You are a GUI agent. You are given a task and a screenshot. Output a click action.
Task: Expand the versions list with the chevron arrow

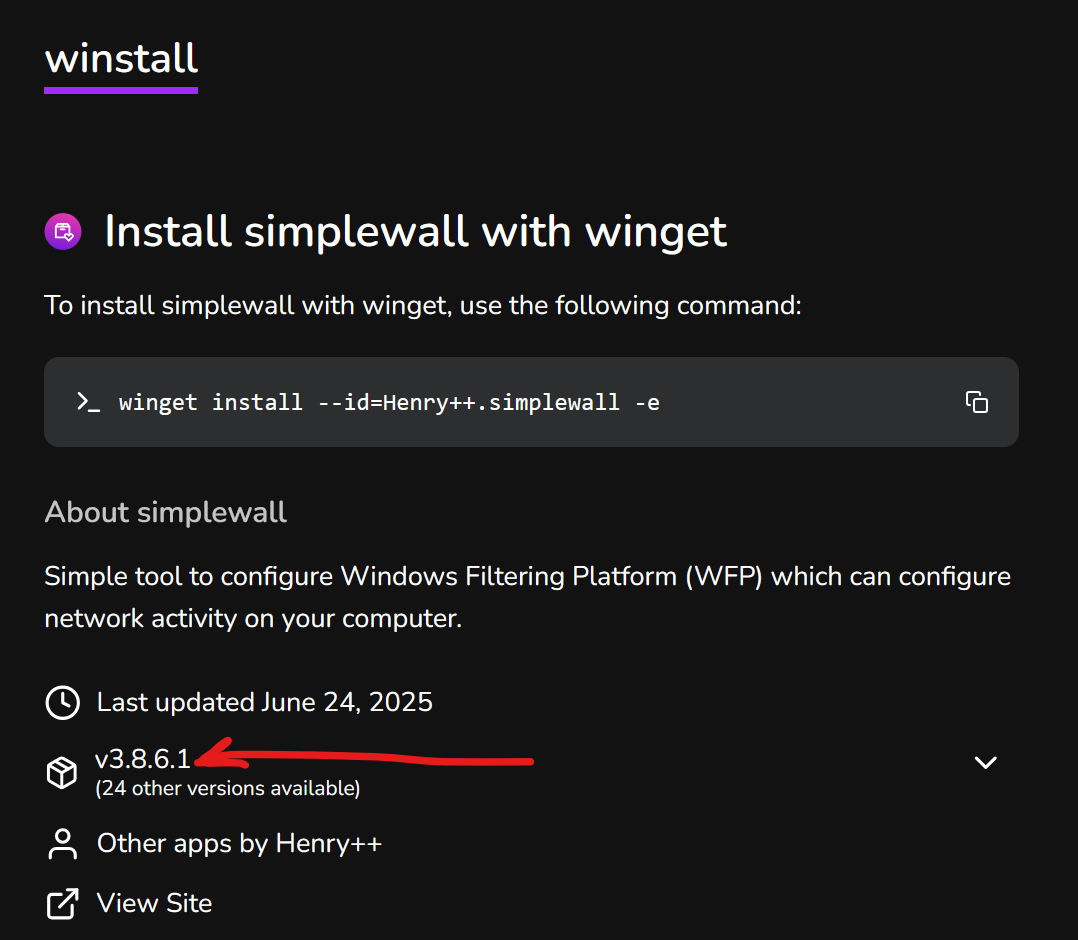[985, 763]
